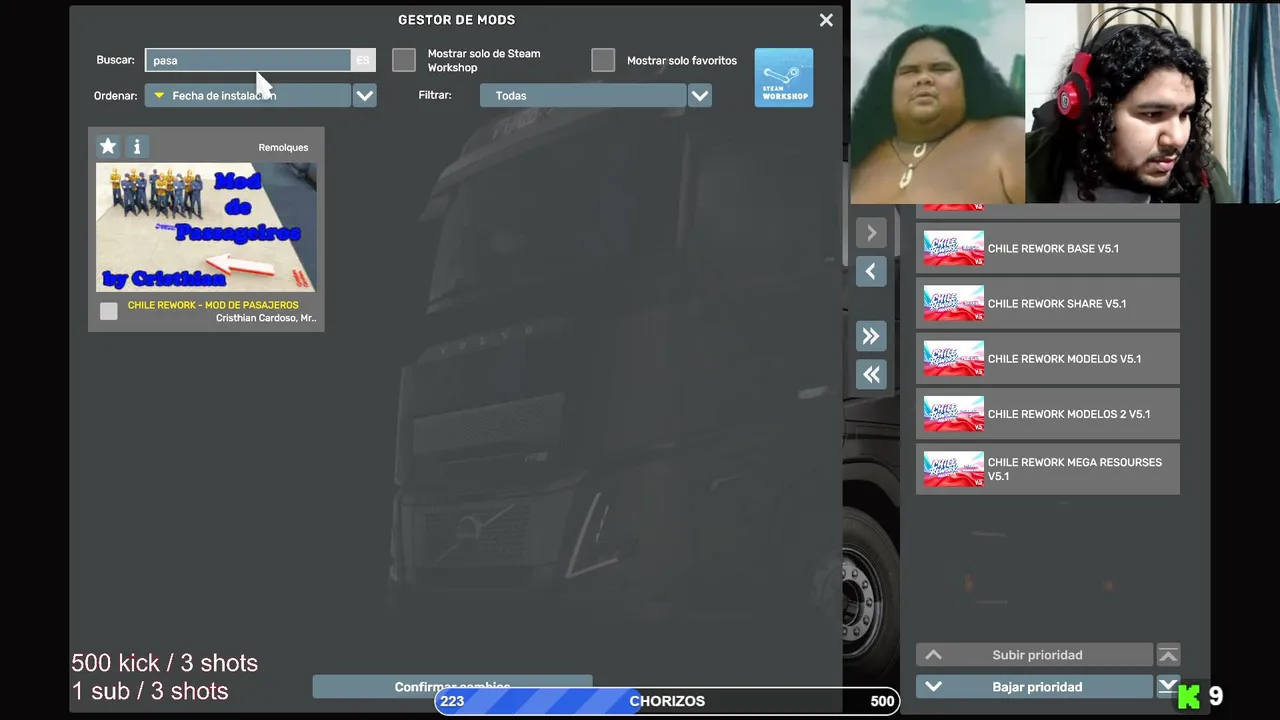
Task: Click the Bajar prioridad button
Action: click(1035, 687)
